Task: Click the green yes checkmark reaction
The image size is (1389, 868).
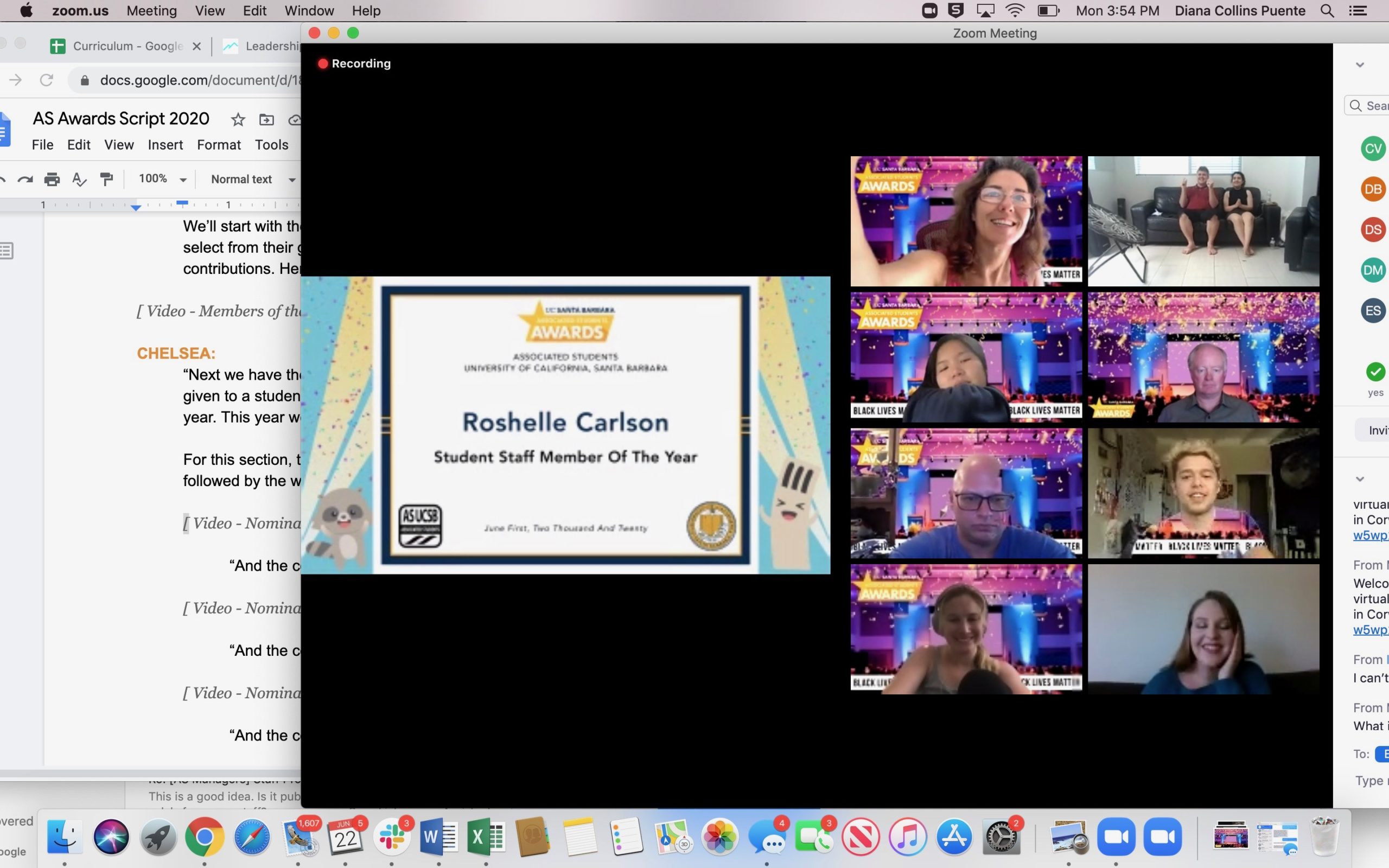Action: tap(1375, 372)
